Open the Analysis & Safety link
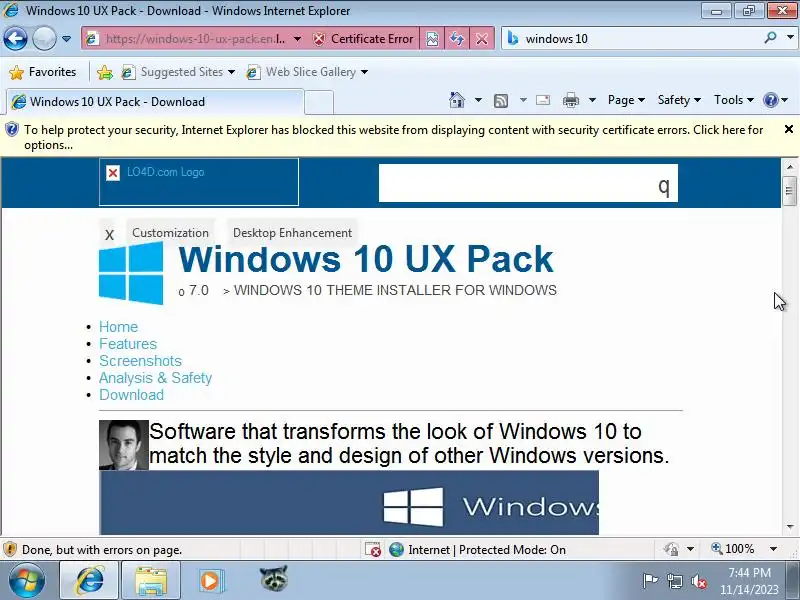The image size is (800, 600). 156,378
